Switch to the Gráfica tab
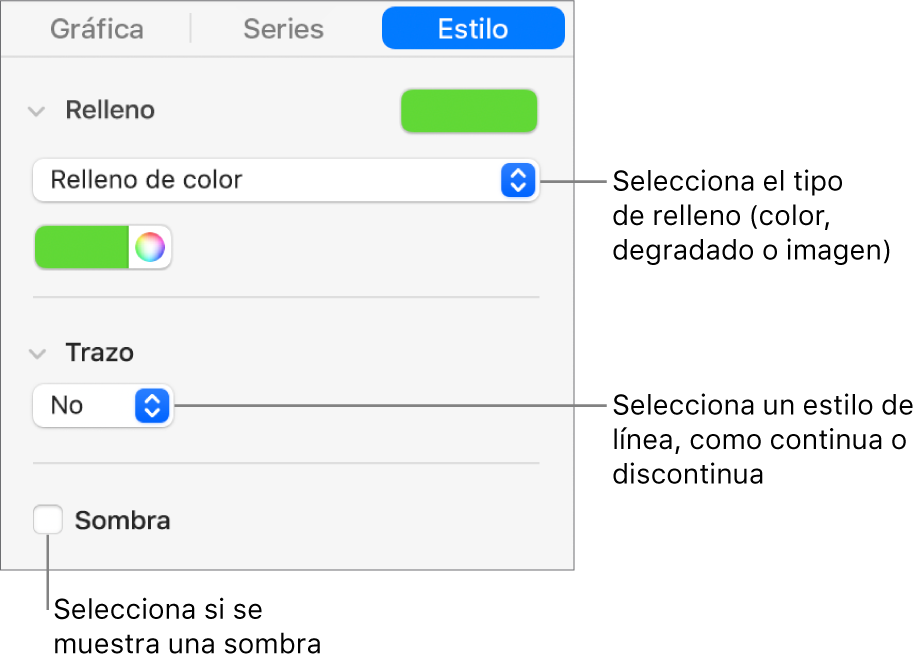This screenshot has width=923, height=665. (98, 29)
